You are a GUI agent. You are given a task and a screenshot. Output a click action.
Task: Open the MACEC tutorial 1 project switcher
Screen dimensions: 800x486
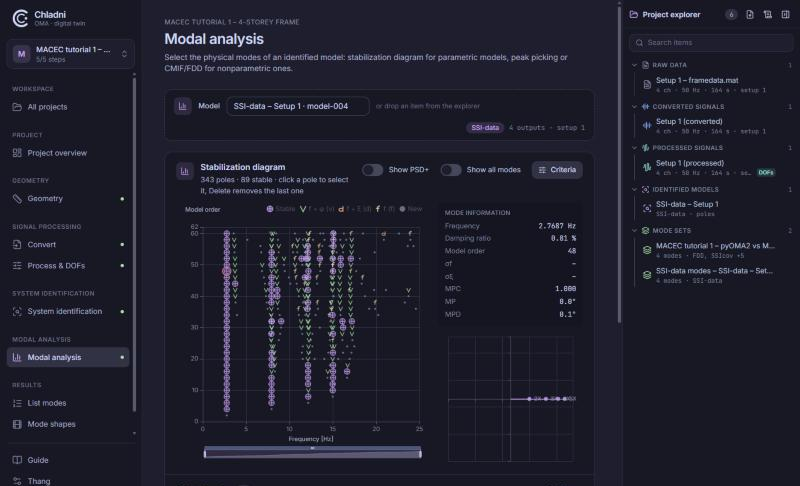(70, 54)
